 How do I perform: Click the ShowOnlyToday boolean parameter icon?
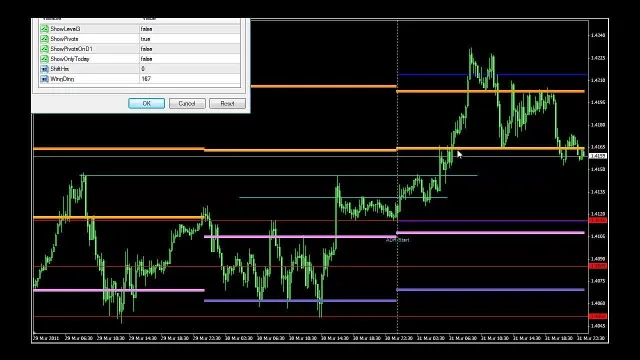point(44,59)
